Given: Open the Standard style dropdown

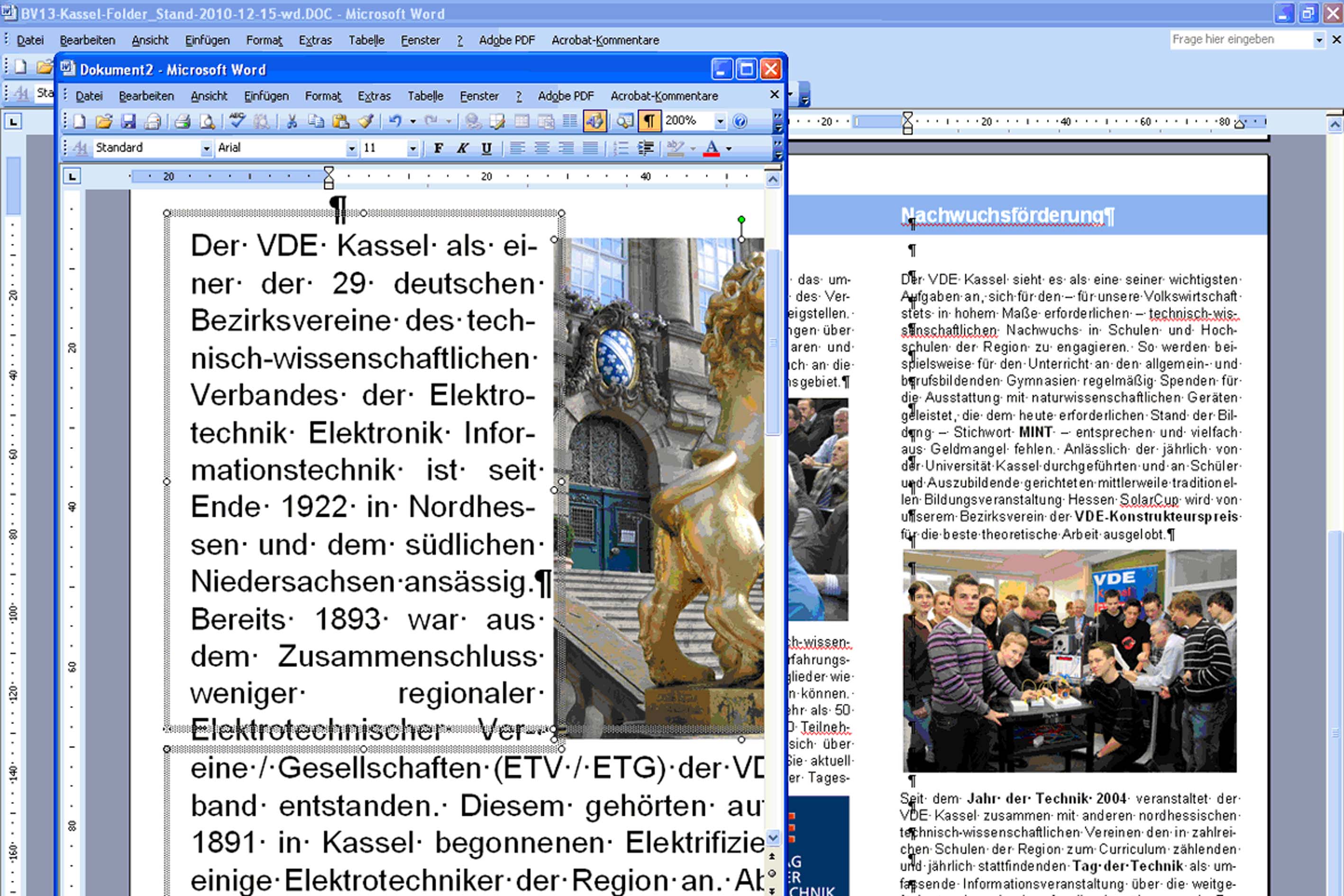Looking at the screenshot, I should pos(206,148).
